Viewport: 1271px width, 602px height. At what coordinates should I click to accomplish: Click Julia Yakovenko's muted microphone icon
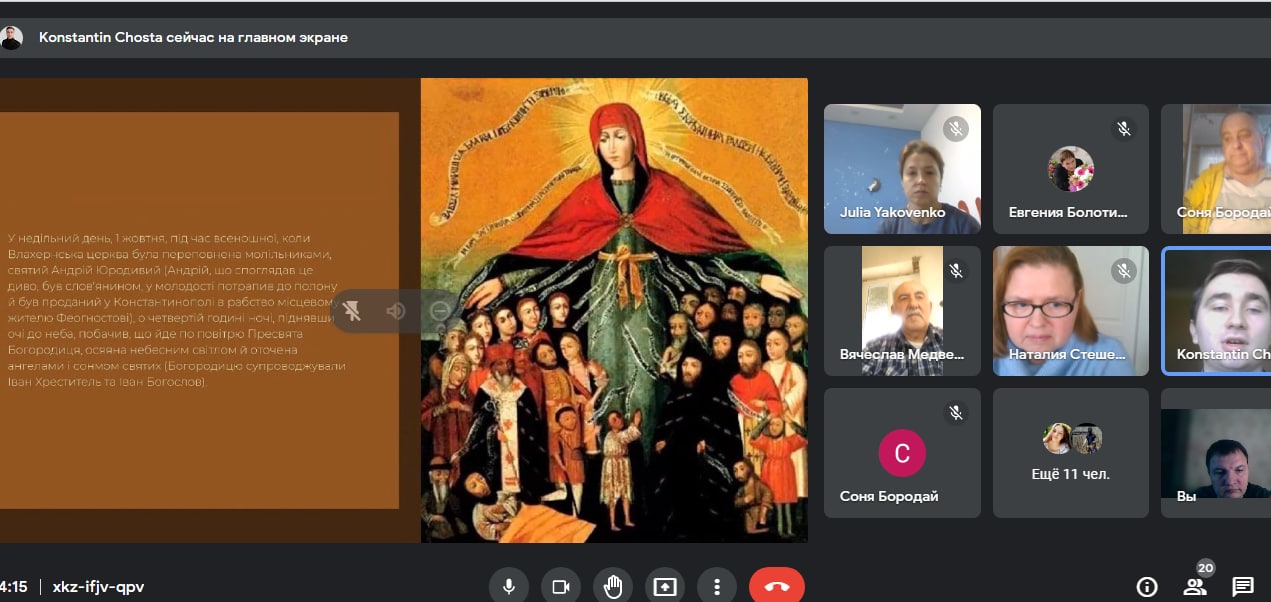point(956,129)
